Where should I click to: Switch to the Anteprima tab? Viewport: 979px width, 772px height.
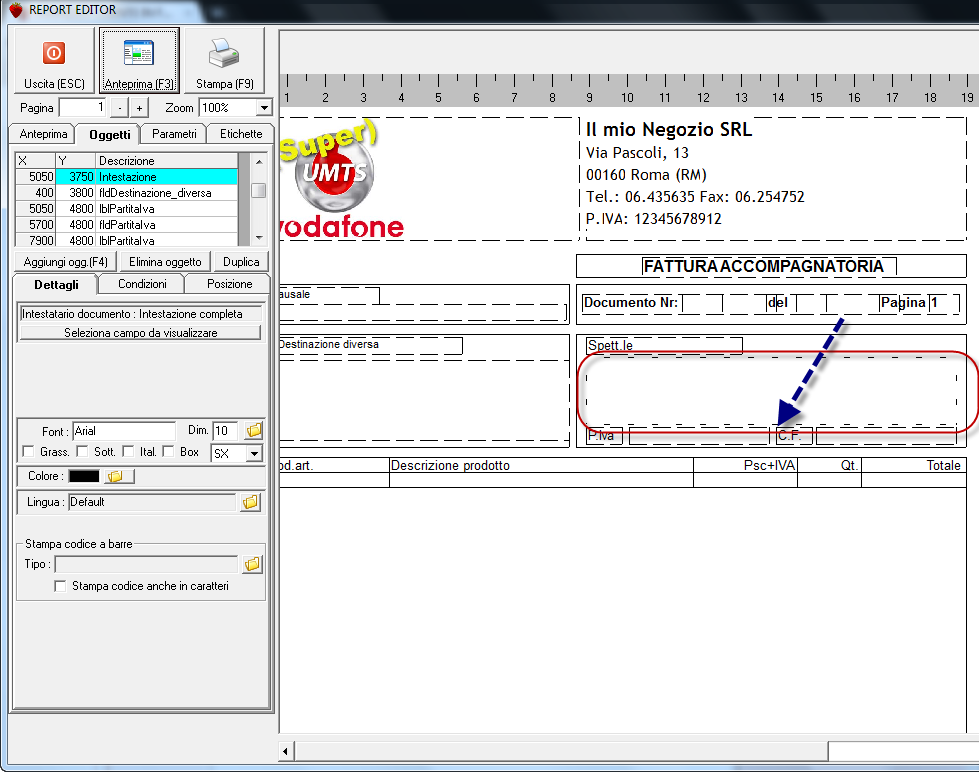(43, 134)
